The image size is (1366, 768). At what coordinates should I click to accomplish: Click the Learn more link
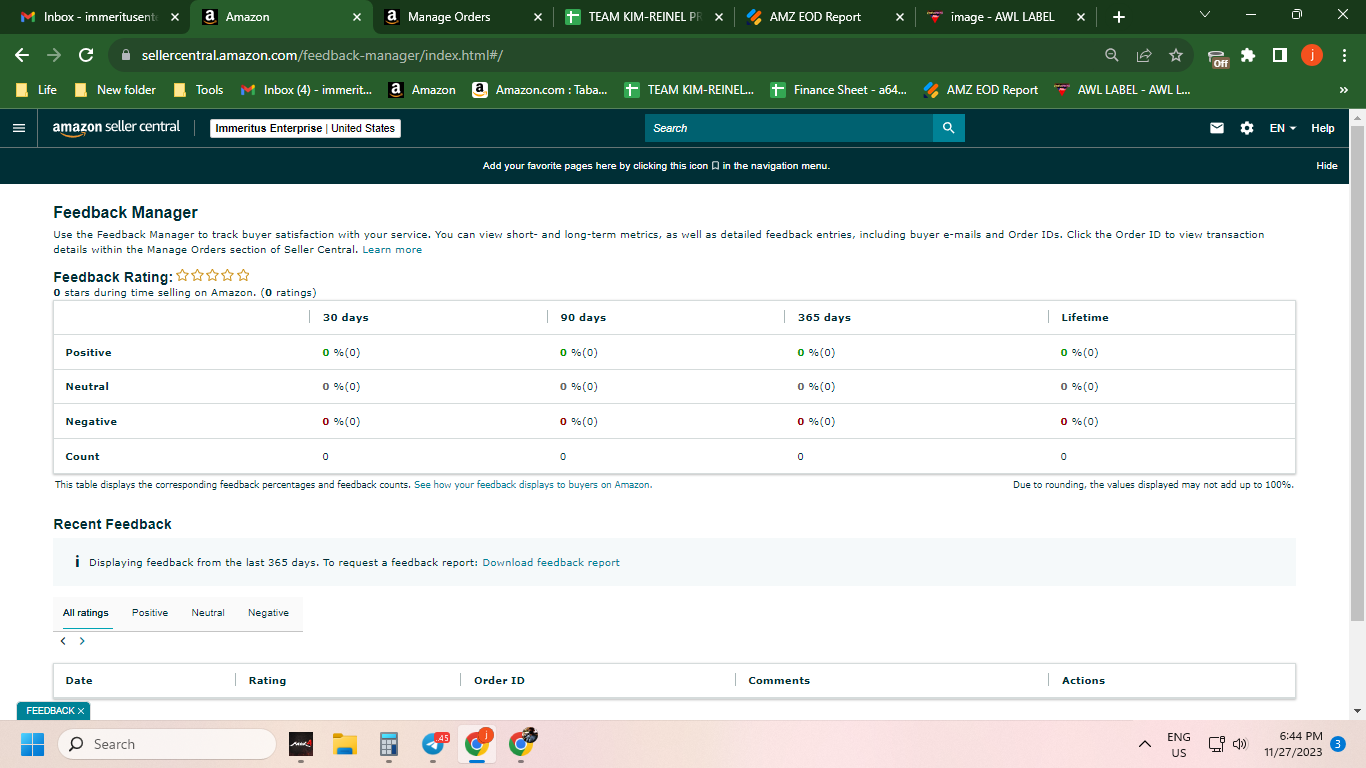coord(392,250)
